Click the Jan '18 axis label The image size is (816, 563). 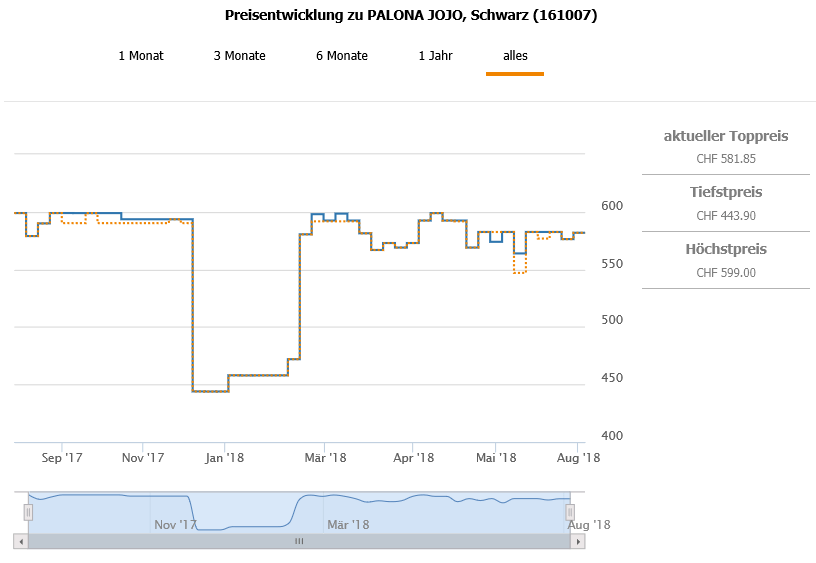[223, 458]
